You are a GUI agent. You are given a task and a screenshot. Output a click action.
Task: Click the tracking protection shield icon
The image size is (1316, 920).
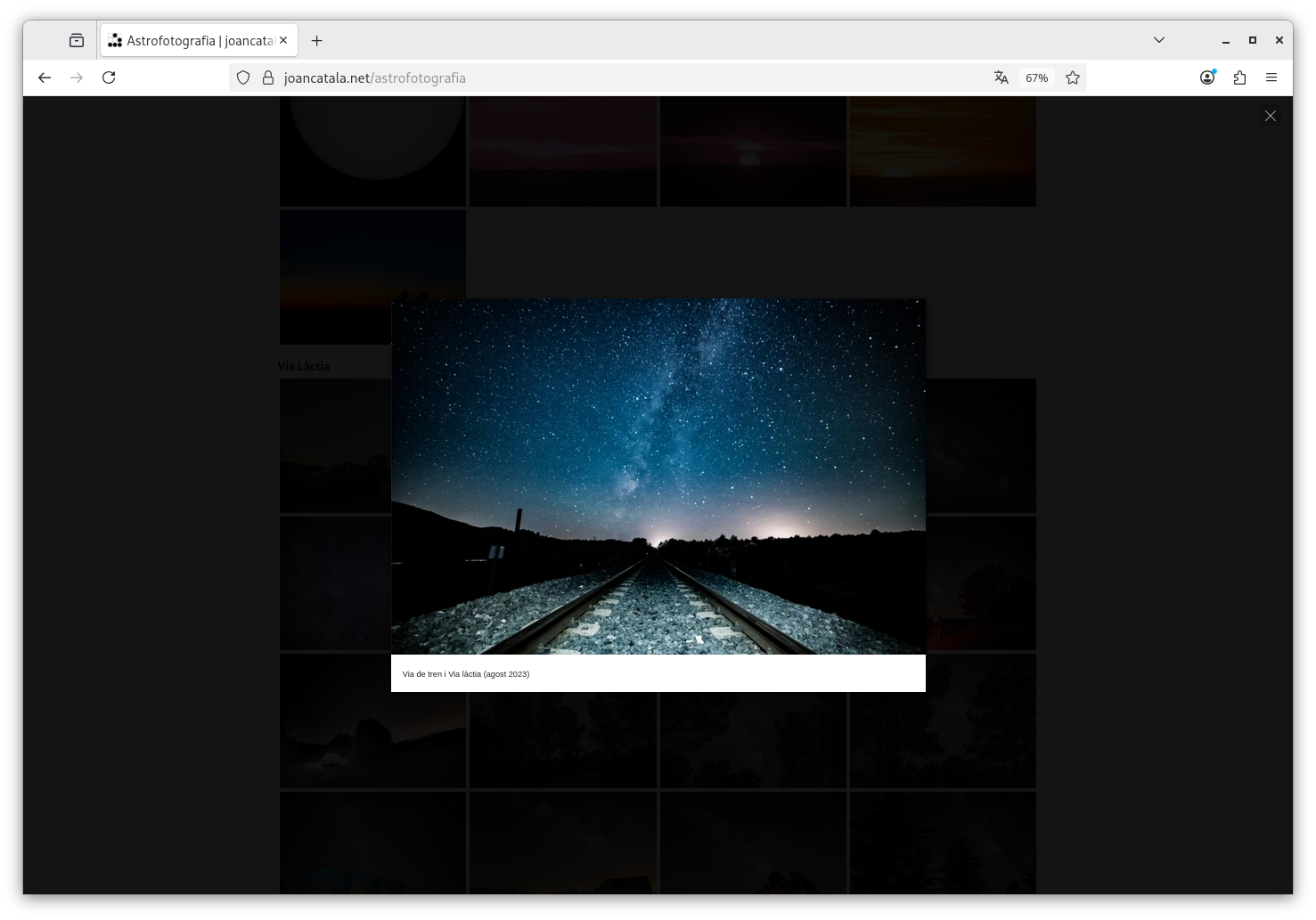[243, 77]
